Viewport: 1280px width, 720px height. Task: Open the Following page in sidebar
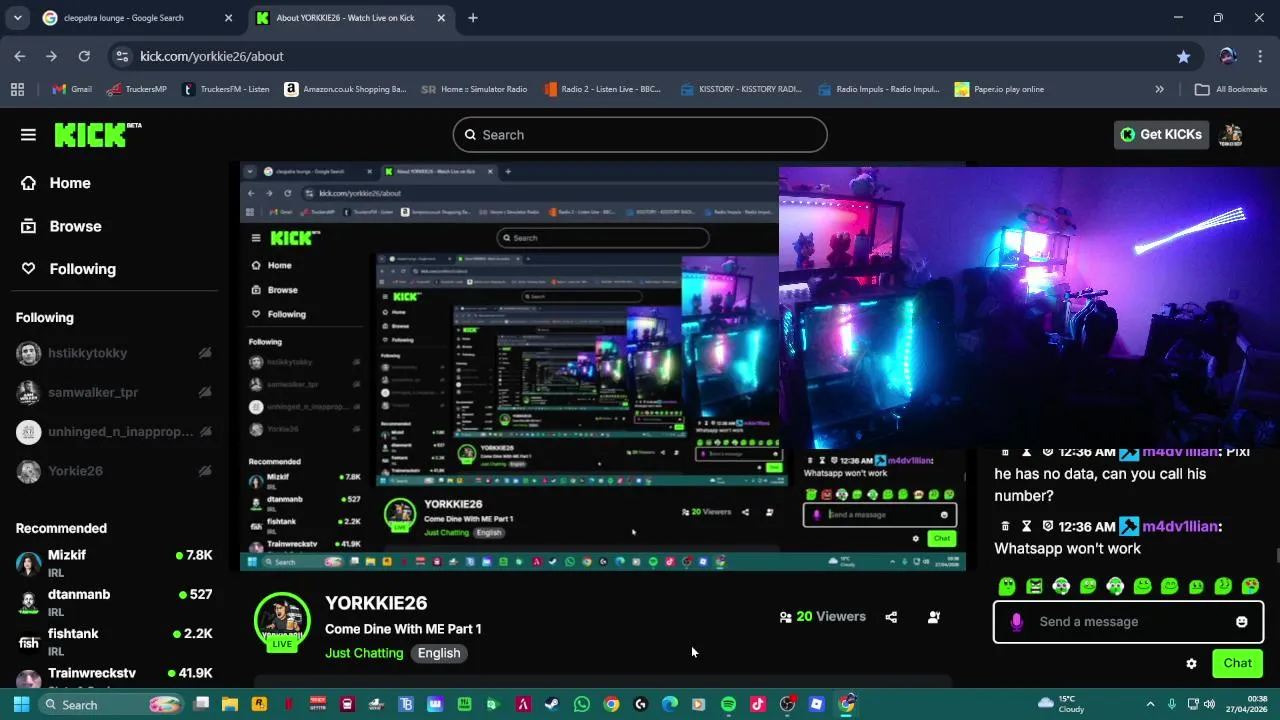coord(69,269)
